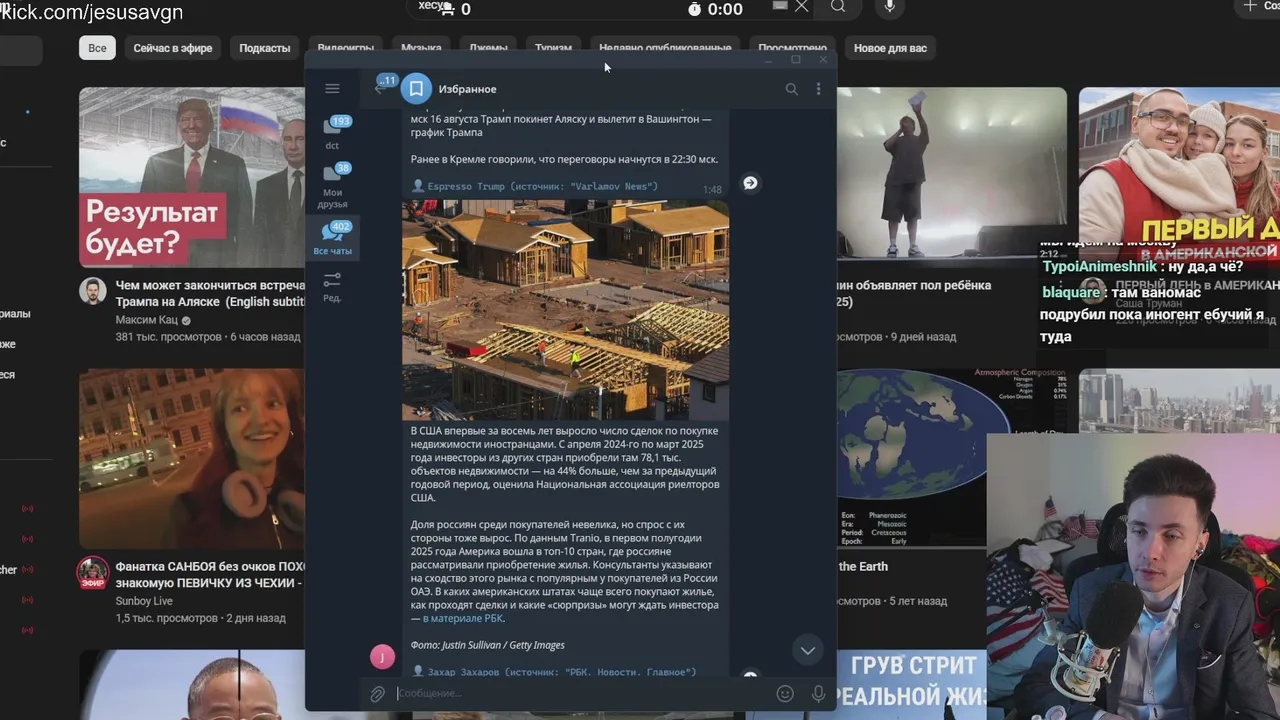Click forwarded author Espresso Trump label
Viewport: 1280px width, 720px height.
[x=542, y=187]
